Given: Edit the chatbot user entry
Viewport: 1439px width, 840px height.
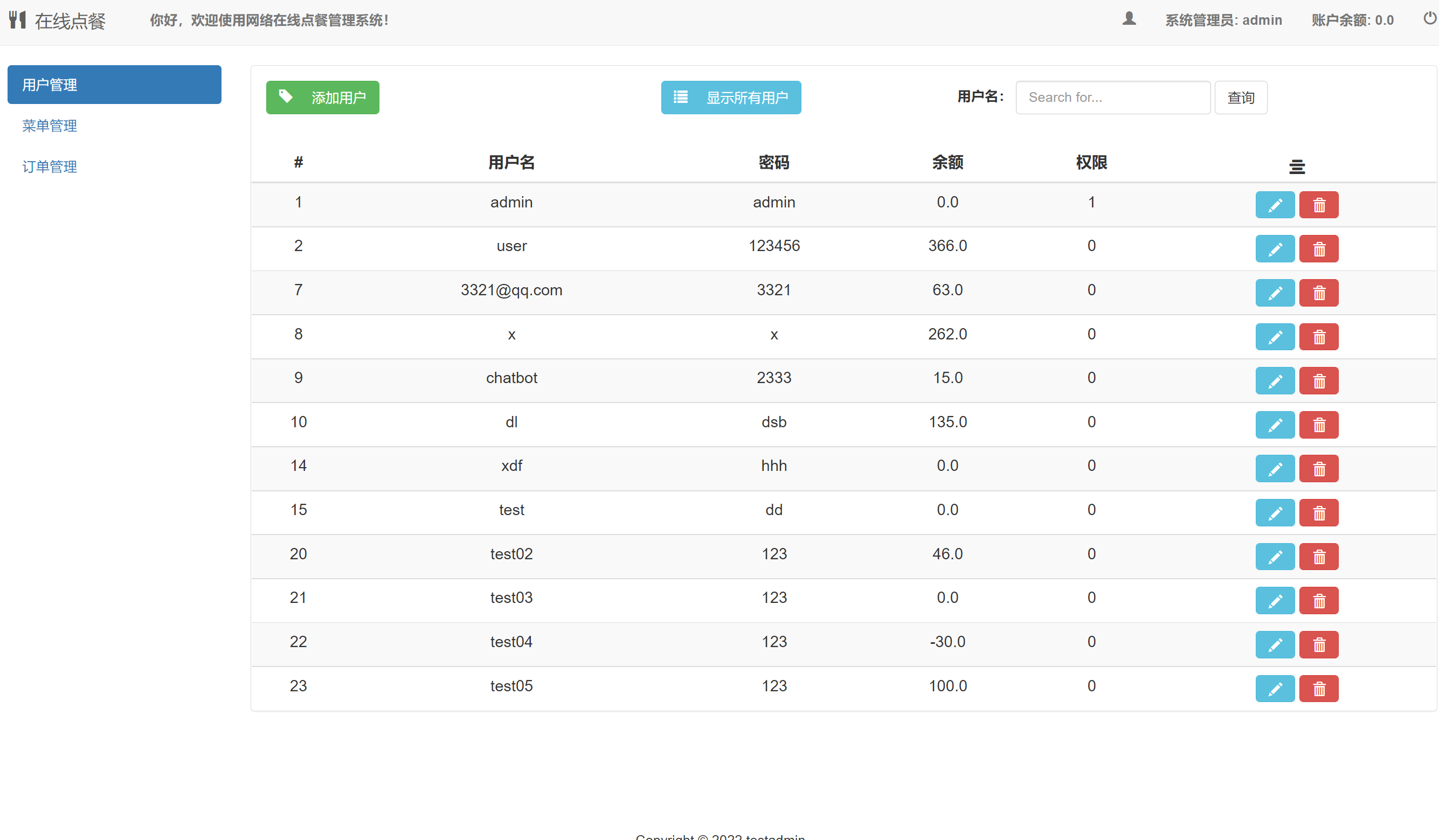Looking at the screenshot, I should click(x=1275, y=381).
